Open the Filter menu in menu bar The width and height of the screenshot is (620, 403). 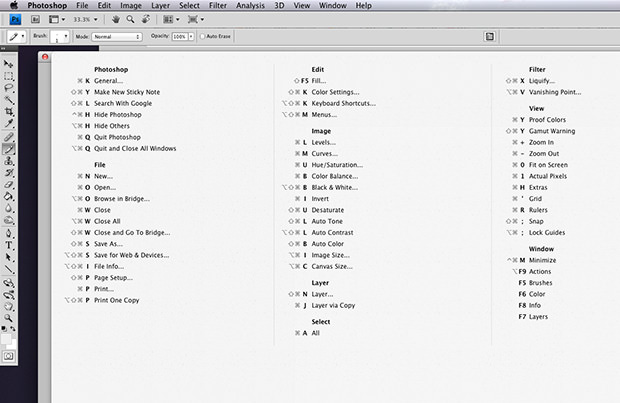tap(218, 6)
